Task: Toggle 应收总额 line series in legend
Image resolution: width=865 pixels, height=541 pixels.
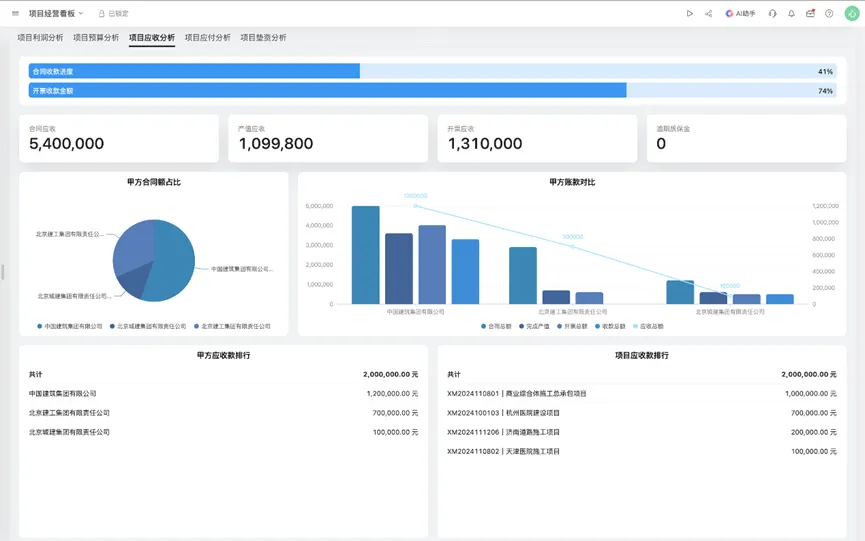Action: [646, 326]
